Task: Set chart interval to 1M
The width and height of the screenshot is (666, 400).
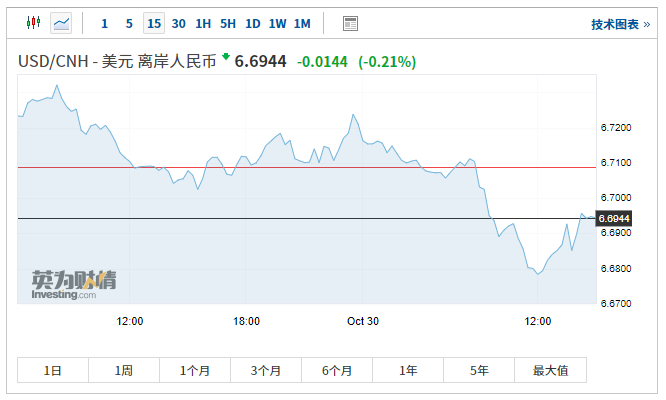Action: click(302, 23)
